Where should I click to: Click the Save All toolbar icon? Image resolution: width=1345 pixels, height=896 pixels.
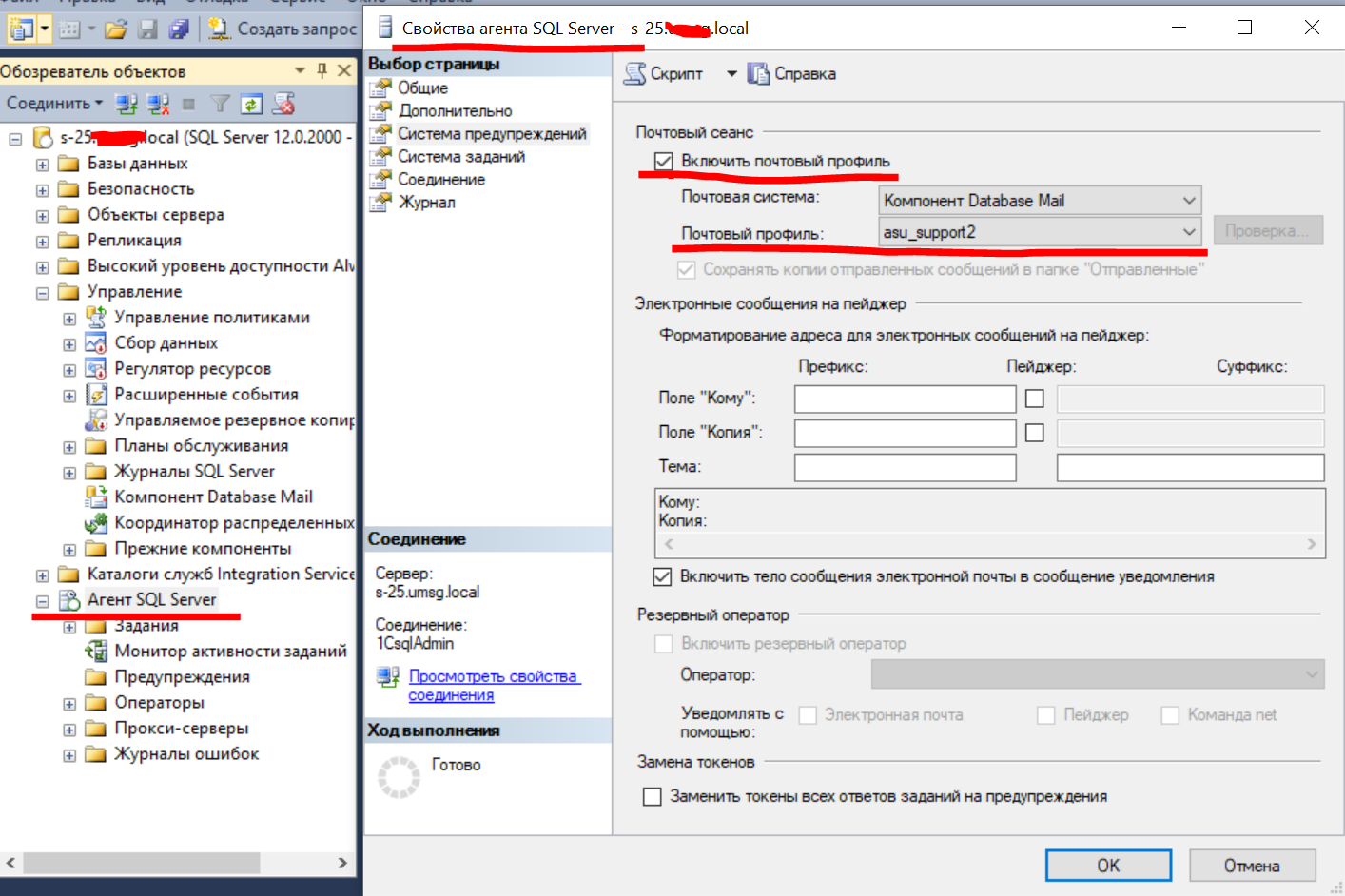(x=178, y=29)
